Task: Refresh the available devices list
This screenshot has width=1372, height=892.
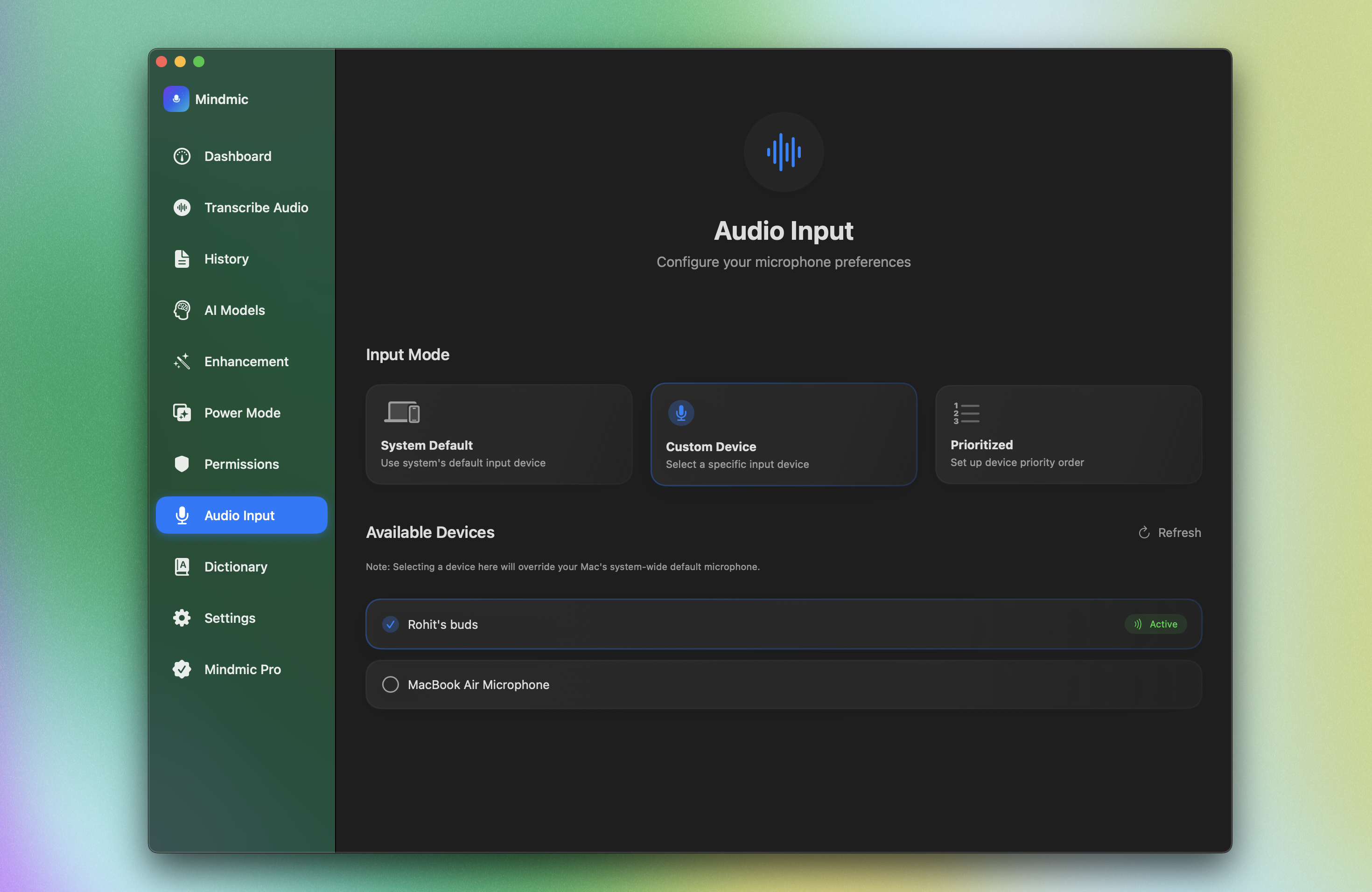Action: coord(1169,532)
